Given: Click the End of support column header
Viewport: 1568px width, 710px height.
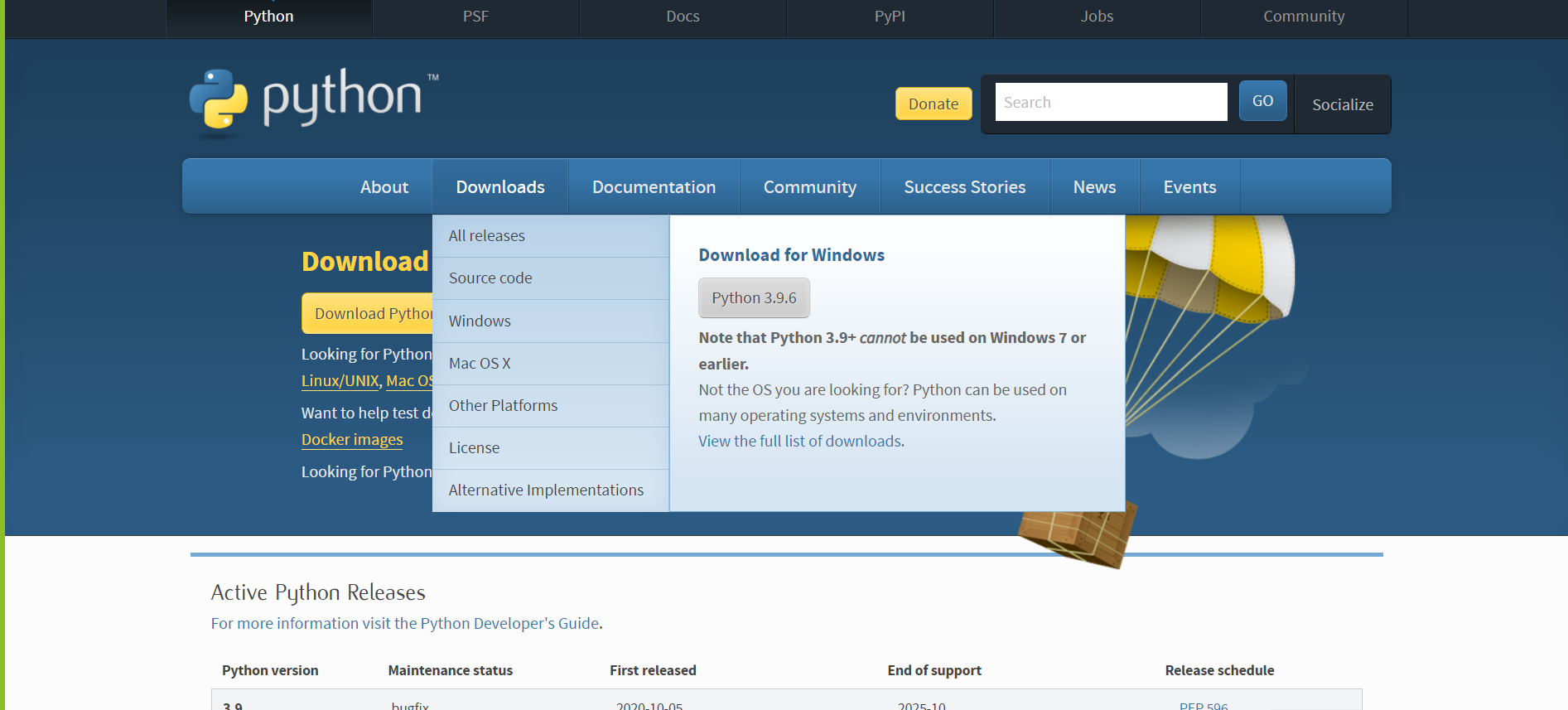Looking at the screenshot, I should (934, 670).
